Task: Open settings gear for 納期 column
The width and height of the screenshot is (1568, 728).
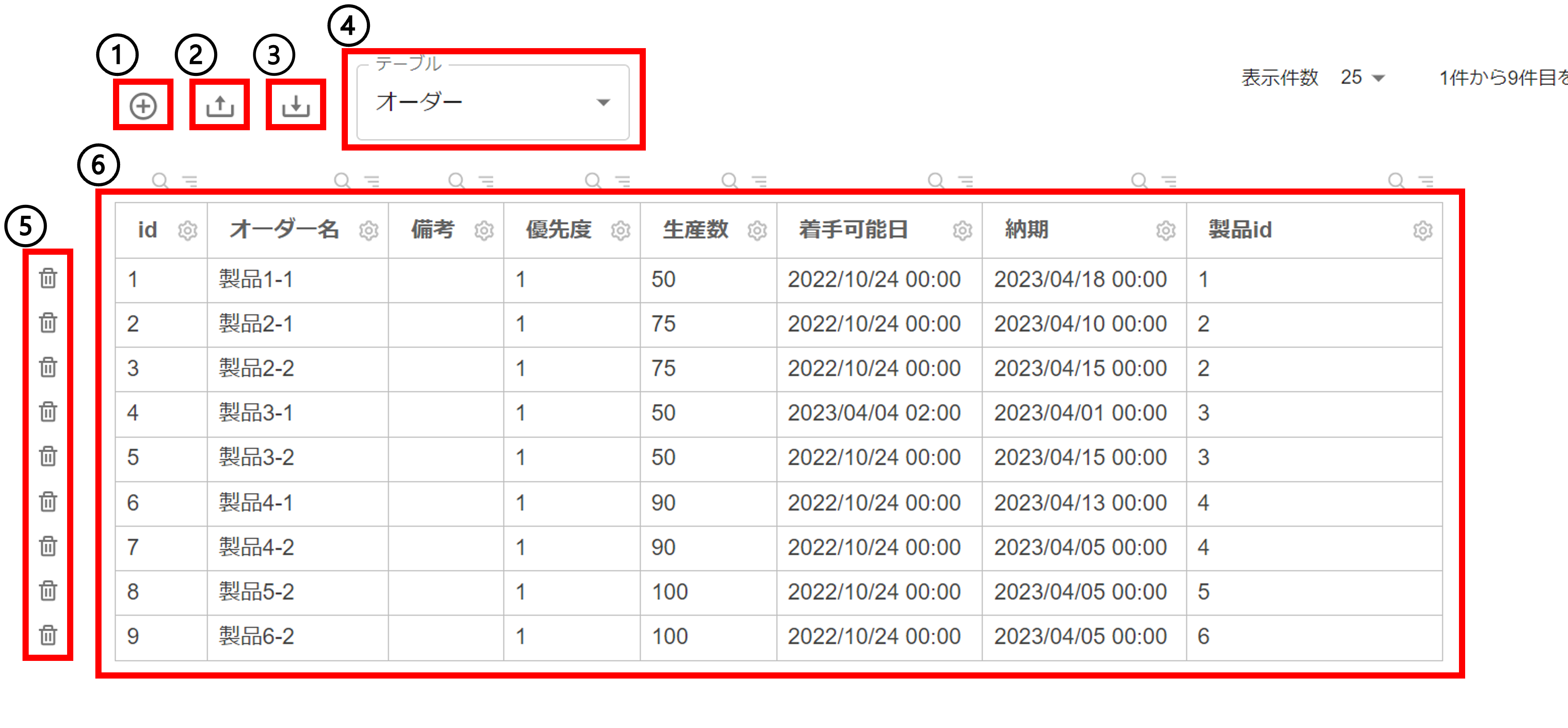Action: (1166, 231)
